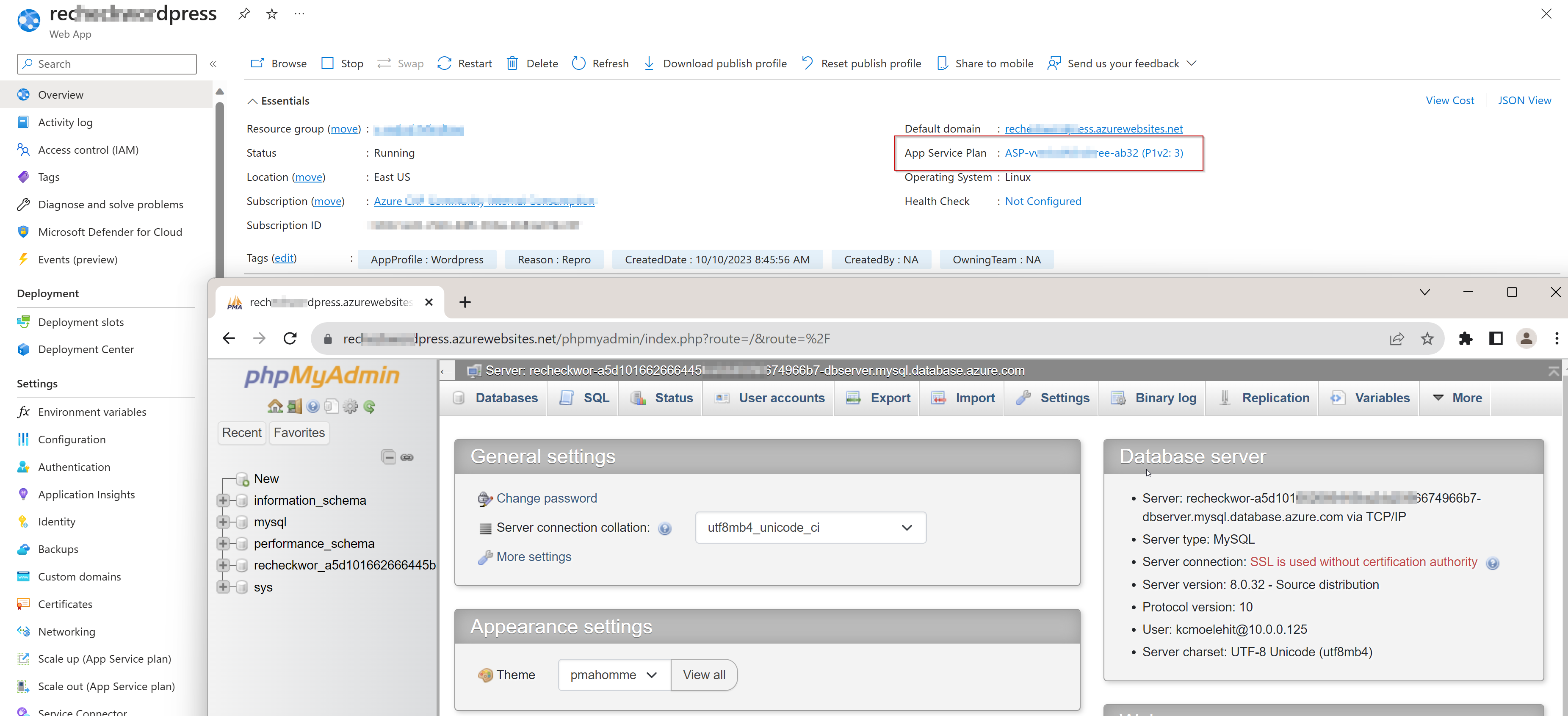1568x716 pixels.
Task: Open the Binary log tab
Action: [x=1153, y=398]
